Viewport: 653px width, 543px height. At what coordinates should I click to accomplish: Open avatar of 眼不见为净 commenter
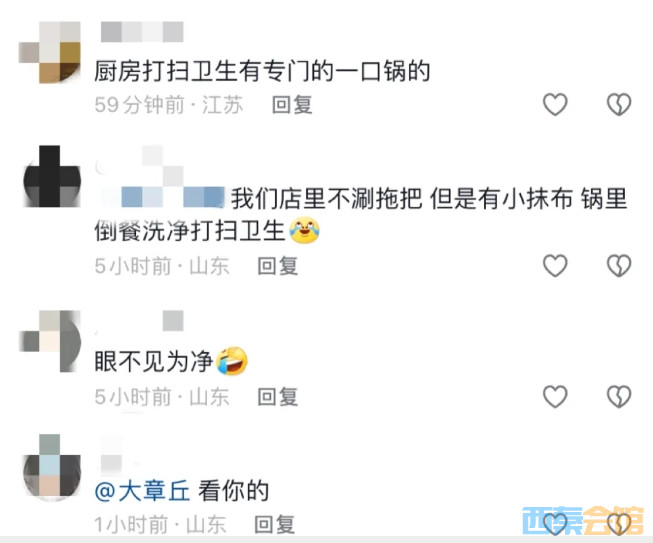(50, 341)
